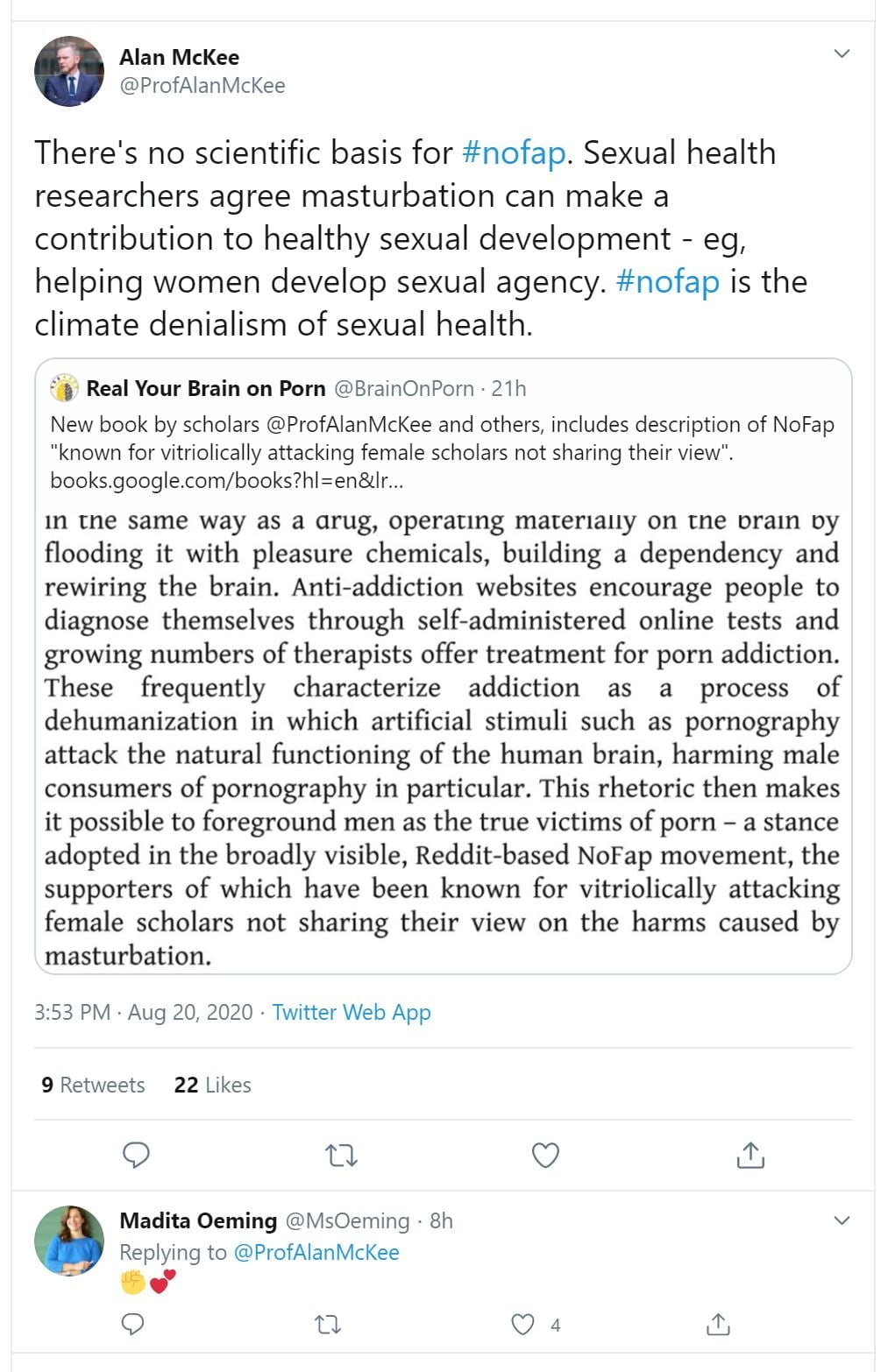This screenshot has height=1372, width=888.
Task: Click @ProfAlanMcKee in Replying to line
Action: tap(316, 1252)
